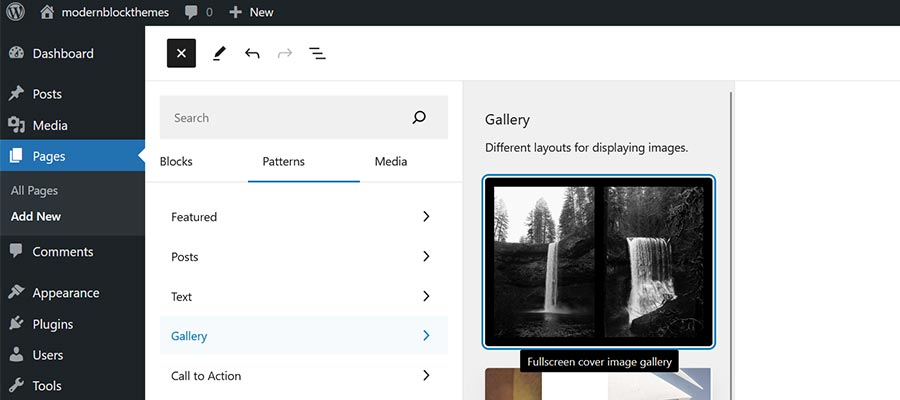Click the Undo arrow icon

252,54
